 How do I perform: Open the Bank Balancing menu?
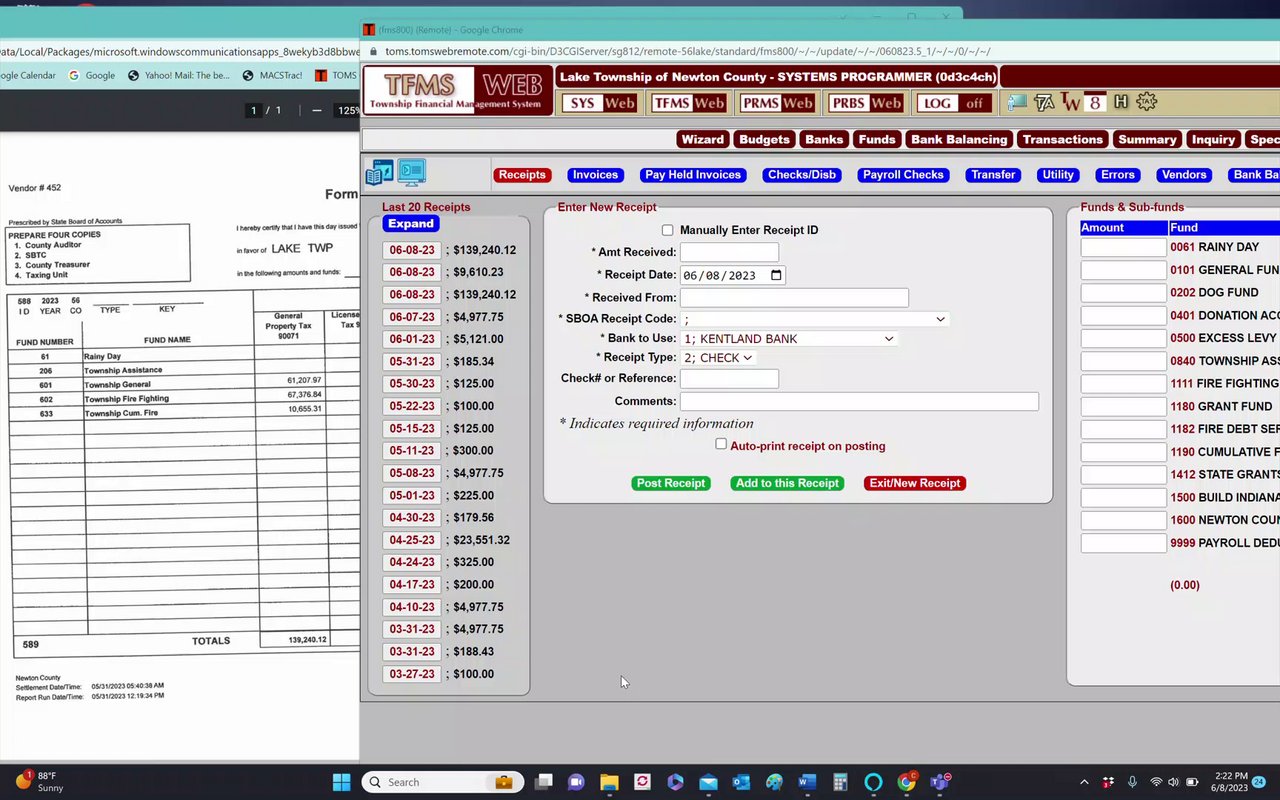pos(959,139)
